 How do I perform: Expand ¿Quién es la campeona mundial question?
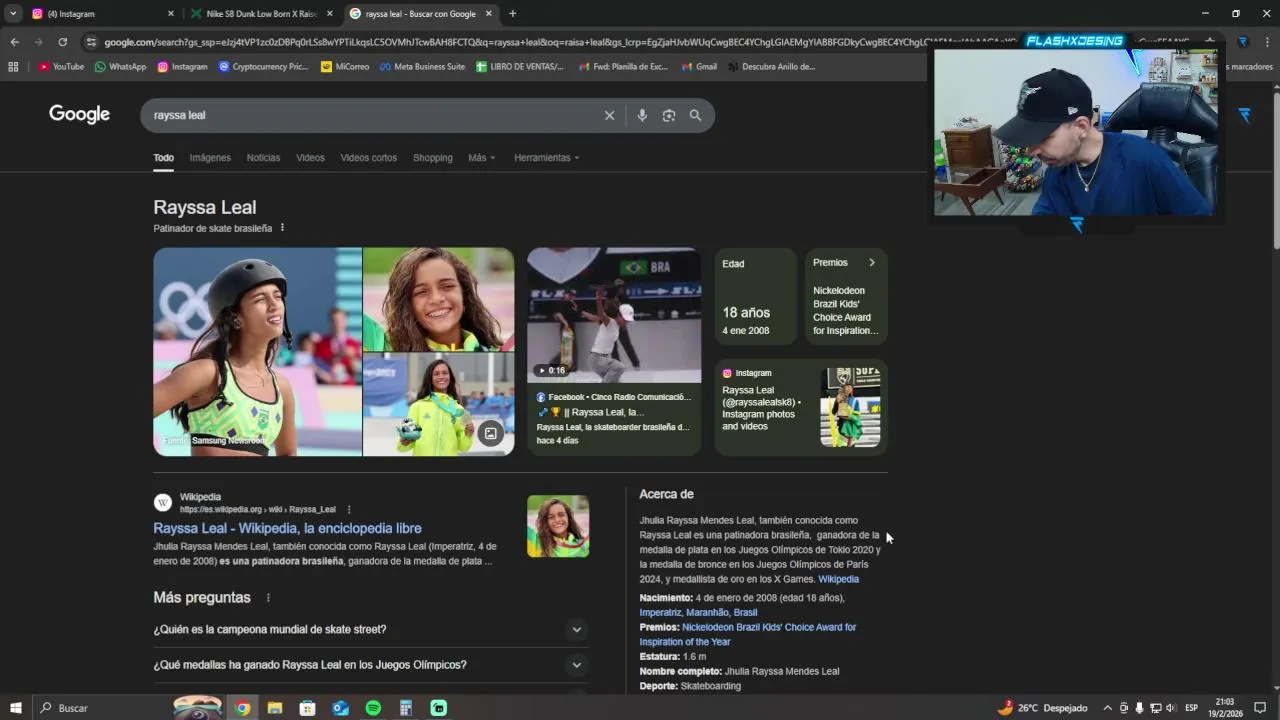point(371,630)
